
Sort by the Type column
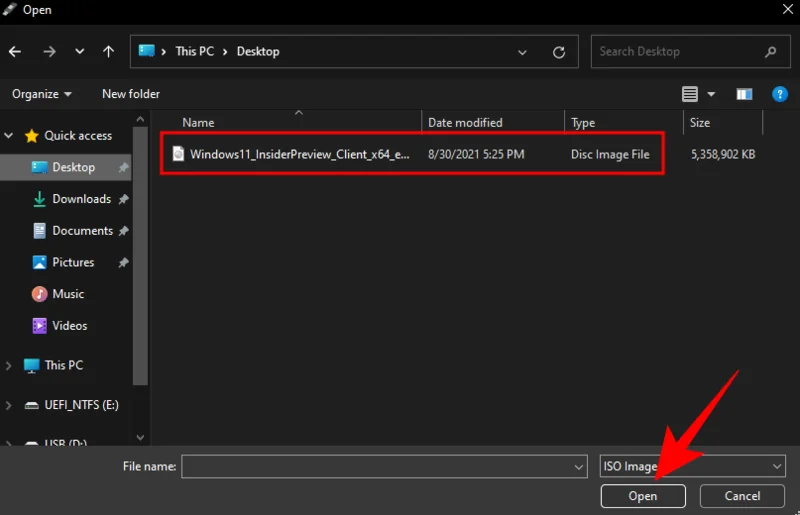pos(583,122)
